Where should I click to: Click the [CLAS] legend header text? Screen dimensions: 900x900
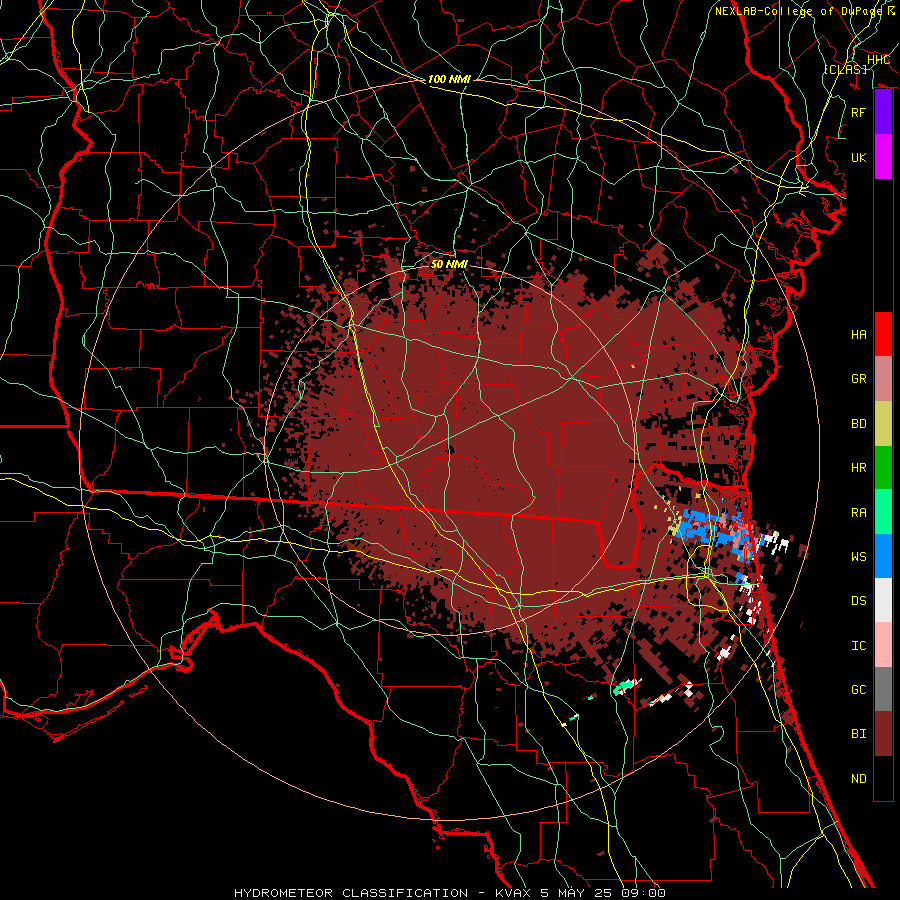(x=845, y=69)
